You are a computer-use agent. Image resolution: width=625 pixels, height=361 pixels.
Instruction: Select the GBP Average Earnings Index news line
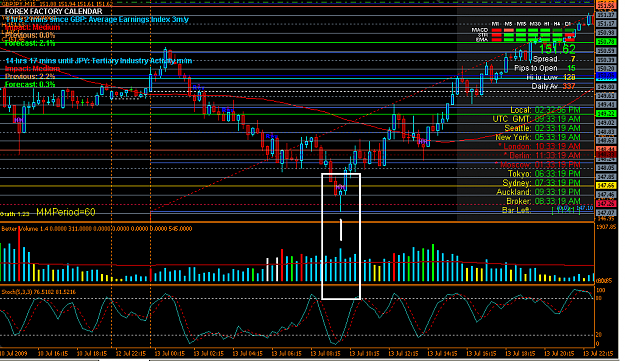[97, 20]
